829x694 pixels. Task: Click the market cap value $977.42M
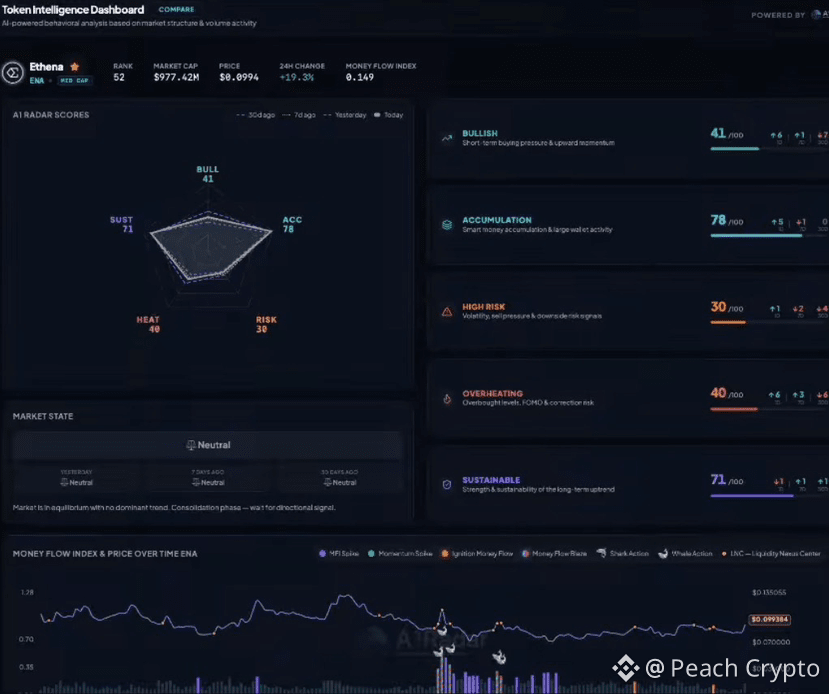click(x=176, y=77)
